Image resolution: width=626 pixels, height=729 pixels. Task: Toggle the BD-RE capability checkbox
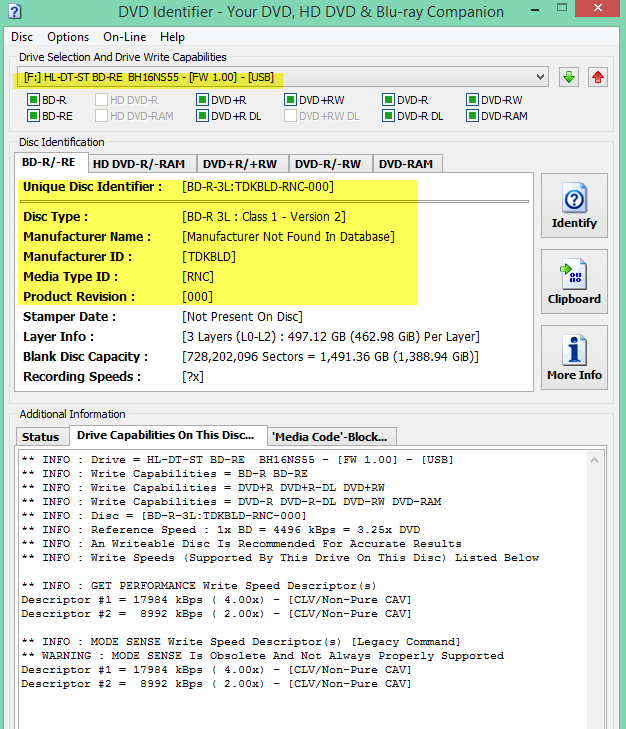(33, 116)
